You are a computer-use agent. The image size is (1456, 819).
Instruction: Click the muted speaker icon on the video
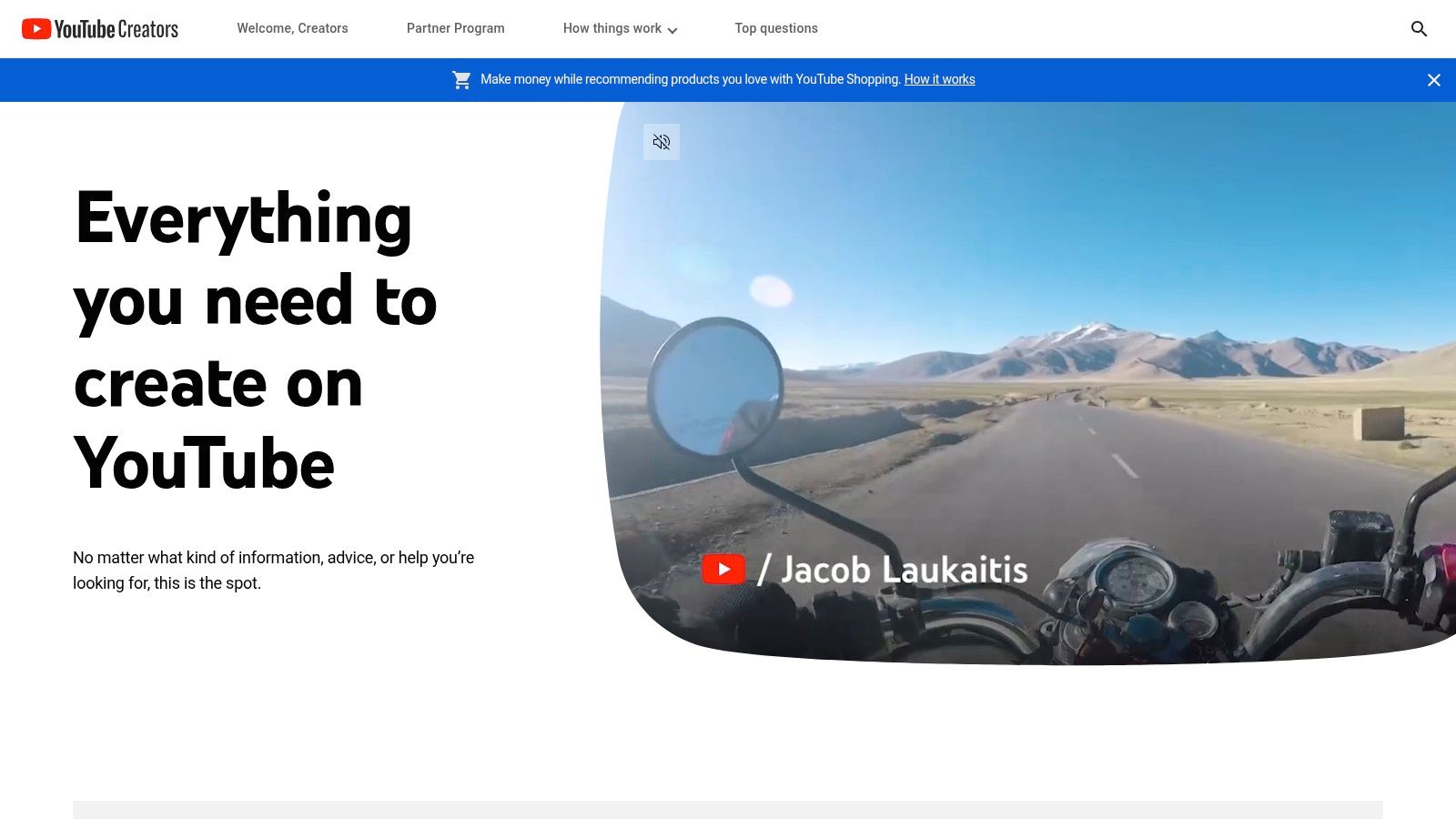pyautogui.click(x=662, y=141)
